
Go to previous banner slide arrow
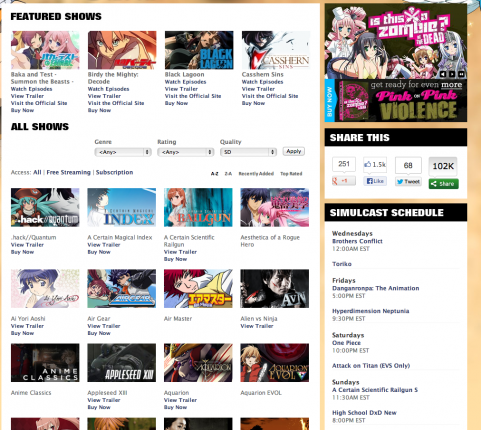(x=443, y=74)
